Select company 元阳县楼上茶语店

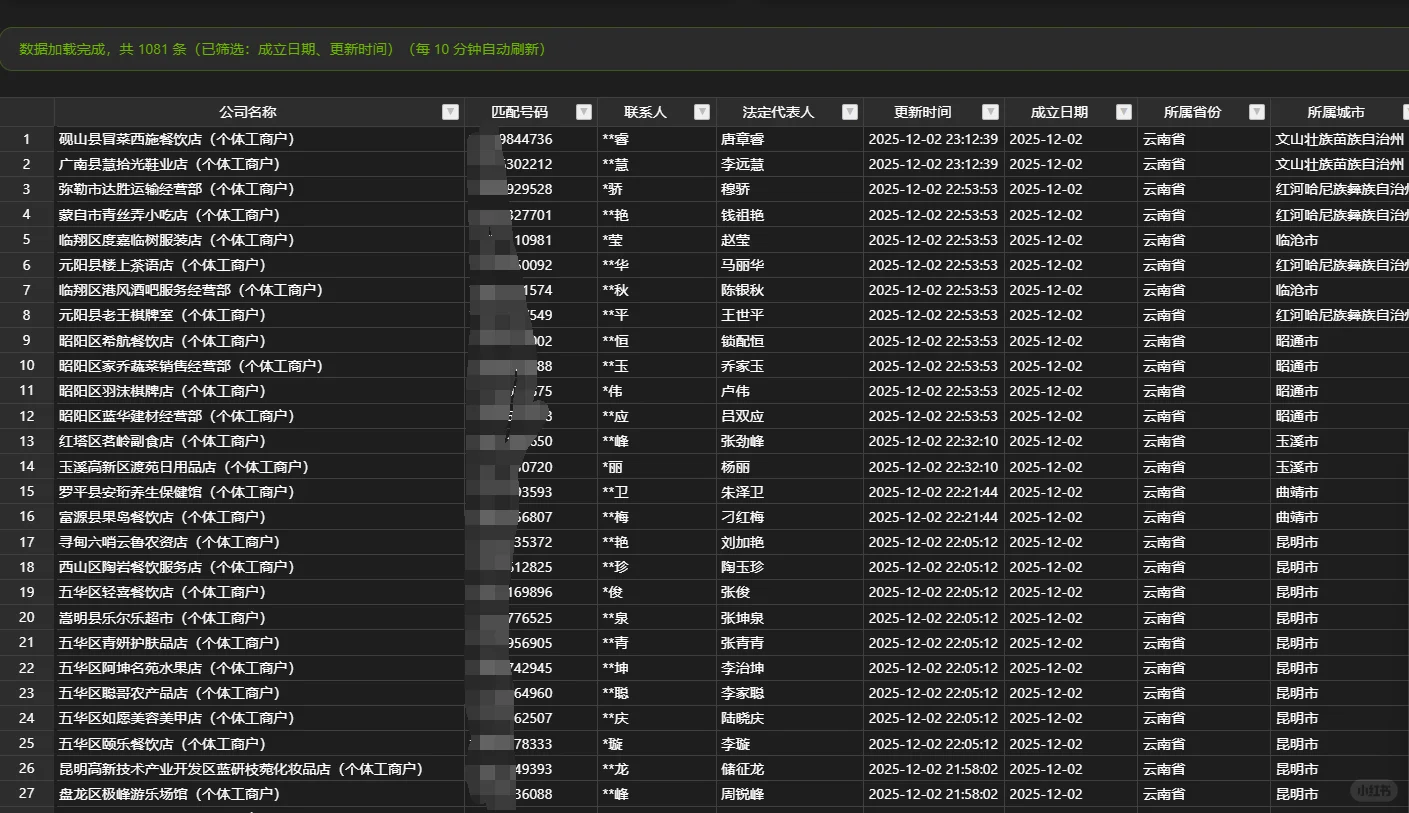point(163,265)
